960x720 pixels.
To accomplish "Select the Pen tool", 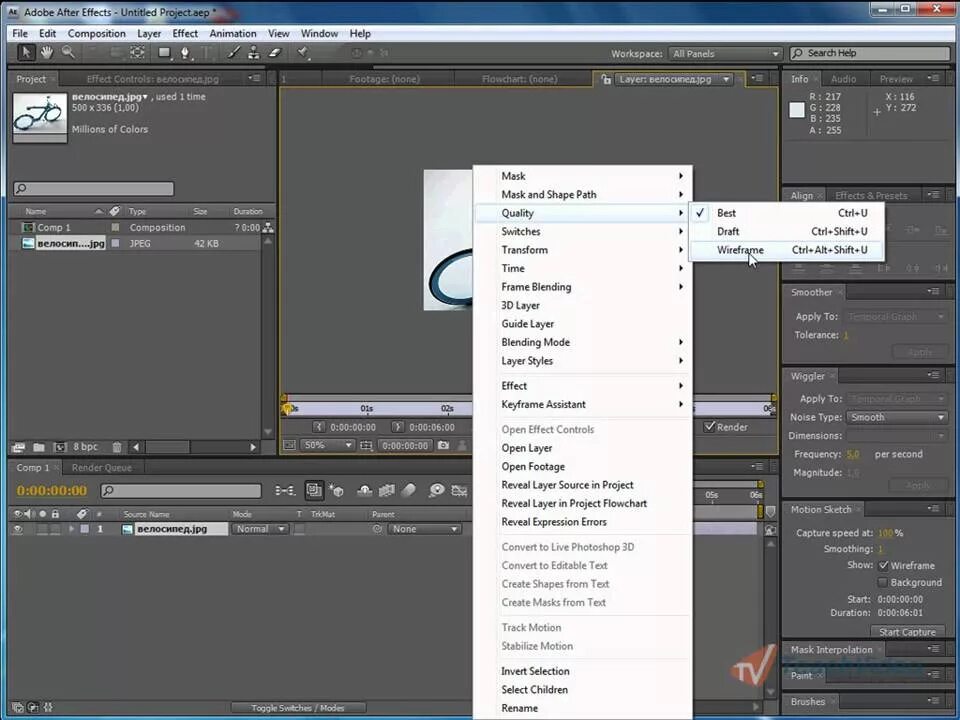I will [184, 53].
